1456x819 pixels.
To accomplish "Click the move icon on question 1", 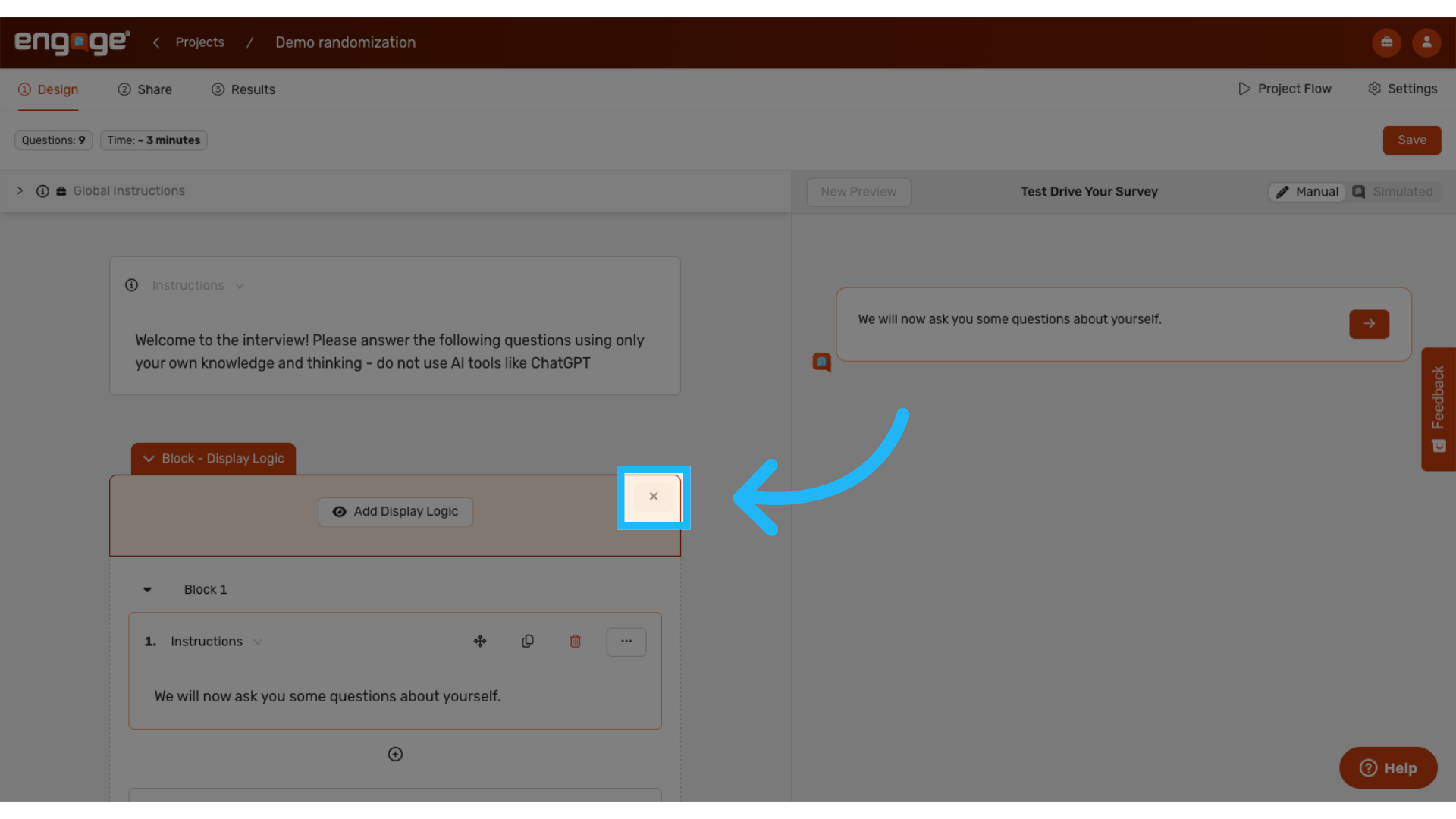I will tap(480, 642).
